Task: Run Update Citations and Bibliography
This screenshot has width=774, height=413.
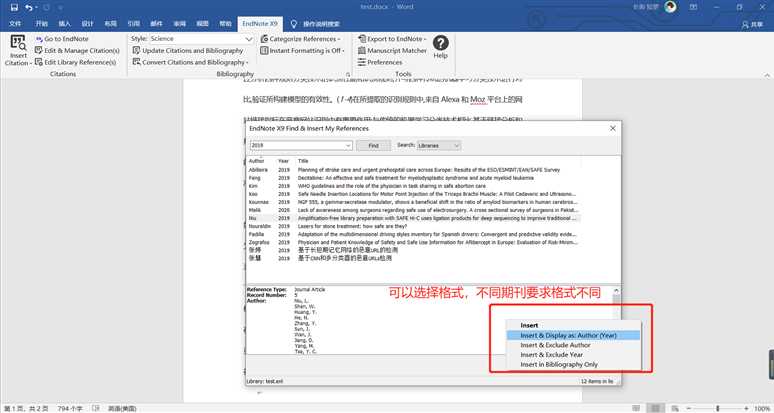Action: pos(188,51)
